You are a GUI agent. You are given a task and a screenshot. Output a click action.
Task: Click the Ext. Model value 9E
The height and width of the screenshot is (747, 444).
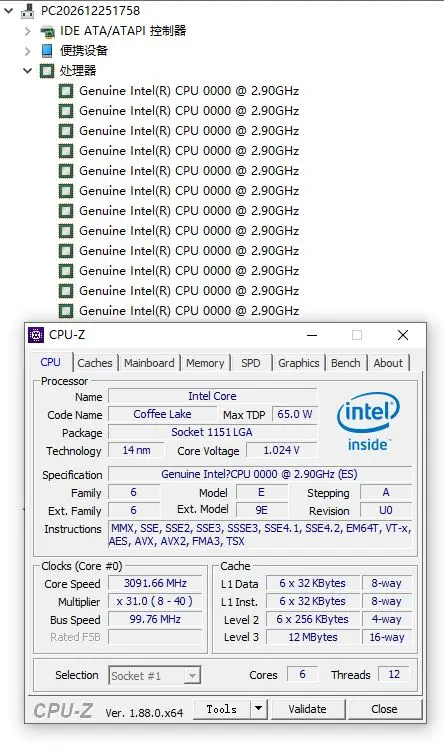click(262, 510)
